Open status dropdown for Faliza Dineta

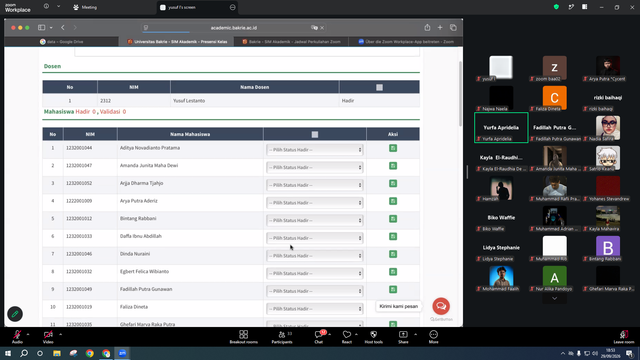314,309
